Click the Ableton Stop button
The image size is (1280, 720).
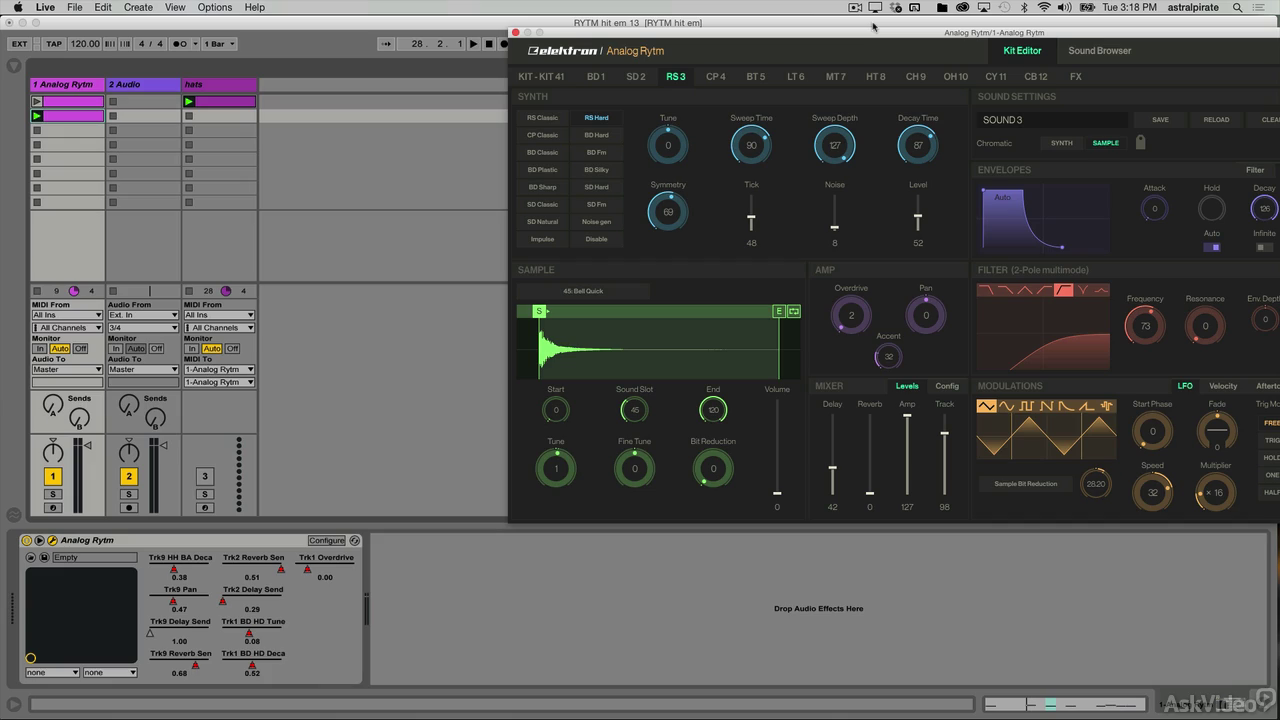coord(489,44)
